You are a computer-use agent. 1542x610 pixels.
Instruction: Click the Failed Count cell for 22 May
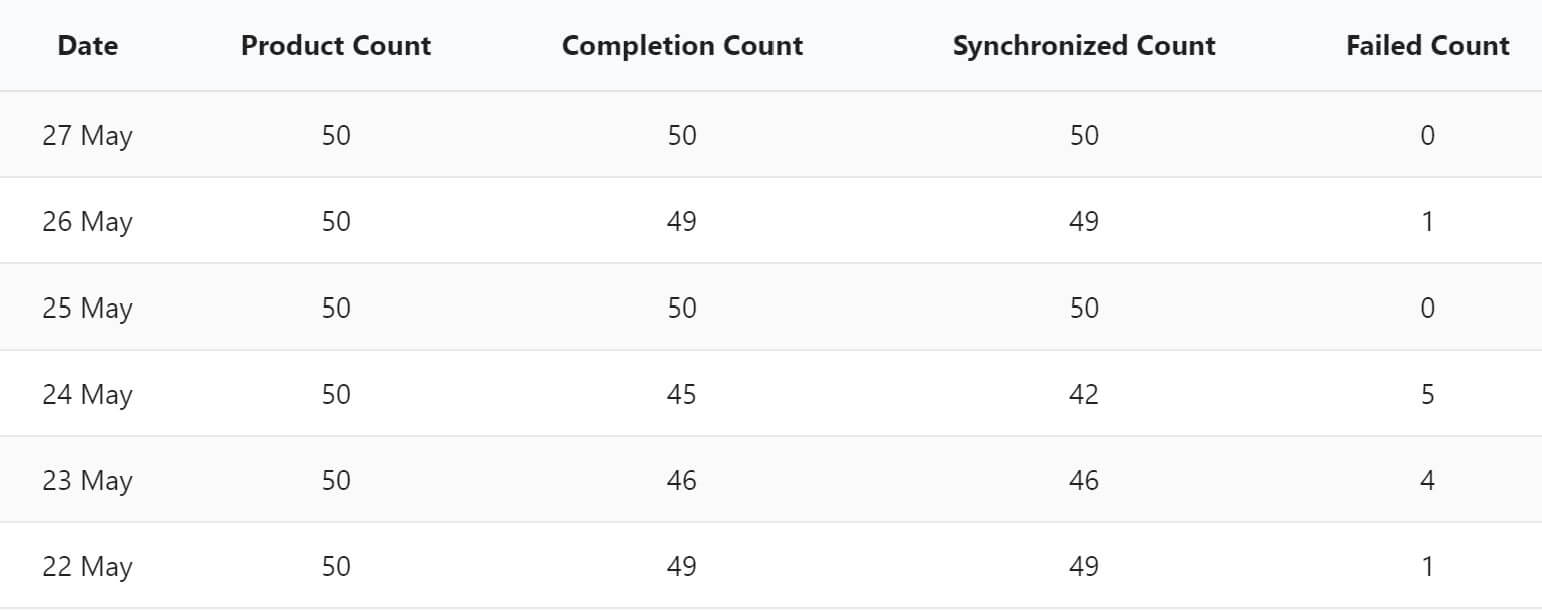pos(1427,567)
